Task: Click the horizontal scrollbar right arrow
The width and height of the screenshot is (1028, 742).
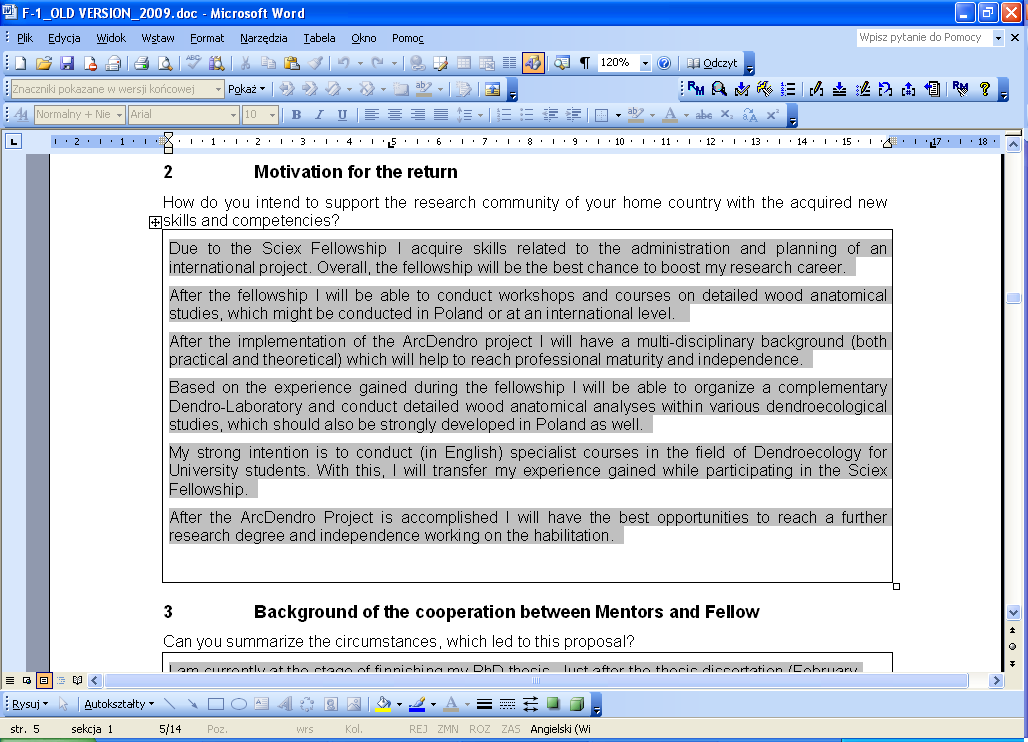Action: pos(997,680)
